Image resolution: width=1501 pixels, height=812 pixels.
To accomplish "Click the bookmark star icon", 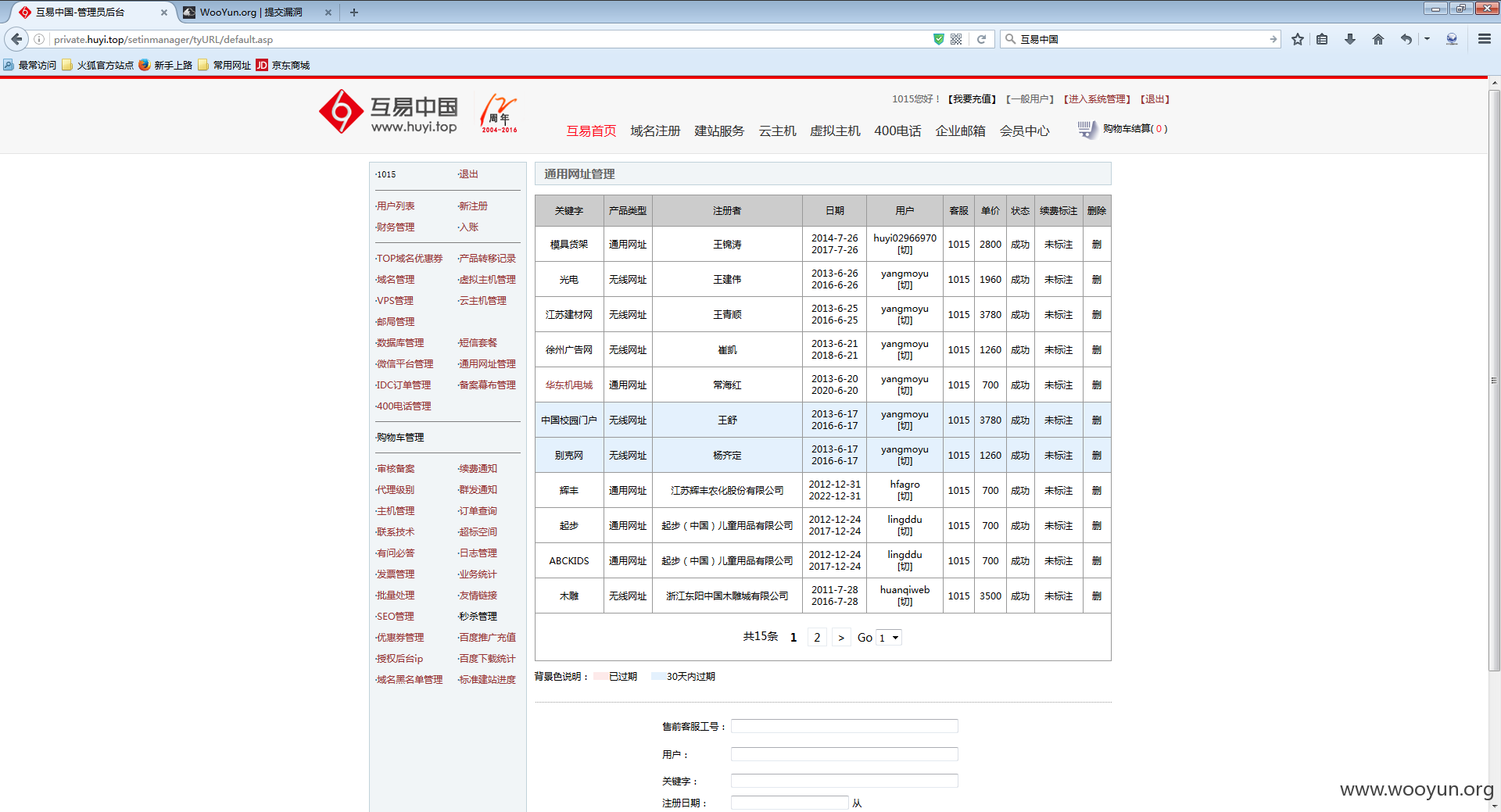I will coord(1298,39).
